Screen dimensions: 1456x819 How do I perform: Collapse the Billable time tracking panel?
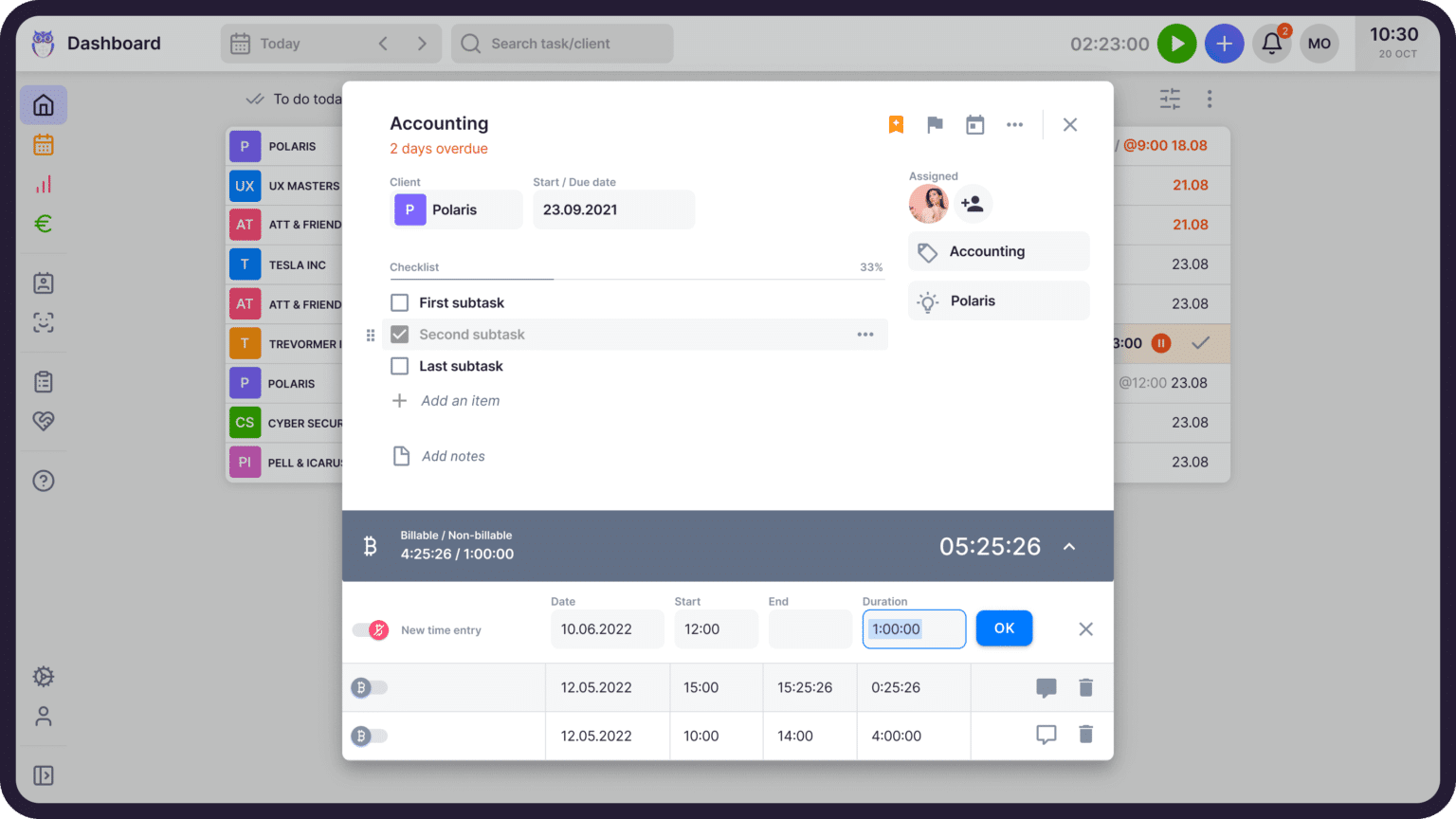(1069, 546)
